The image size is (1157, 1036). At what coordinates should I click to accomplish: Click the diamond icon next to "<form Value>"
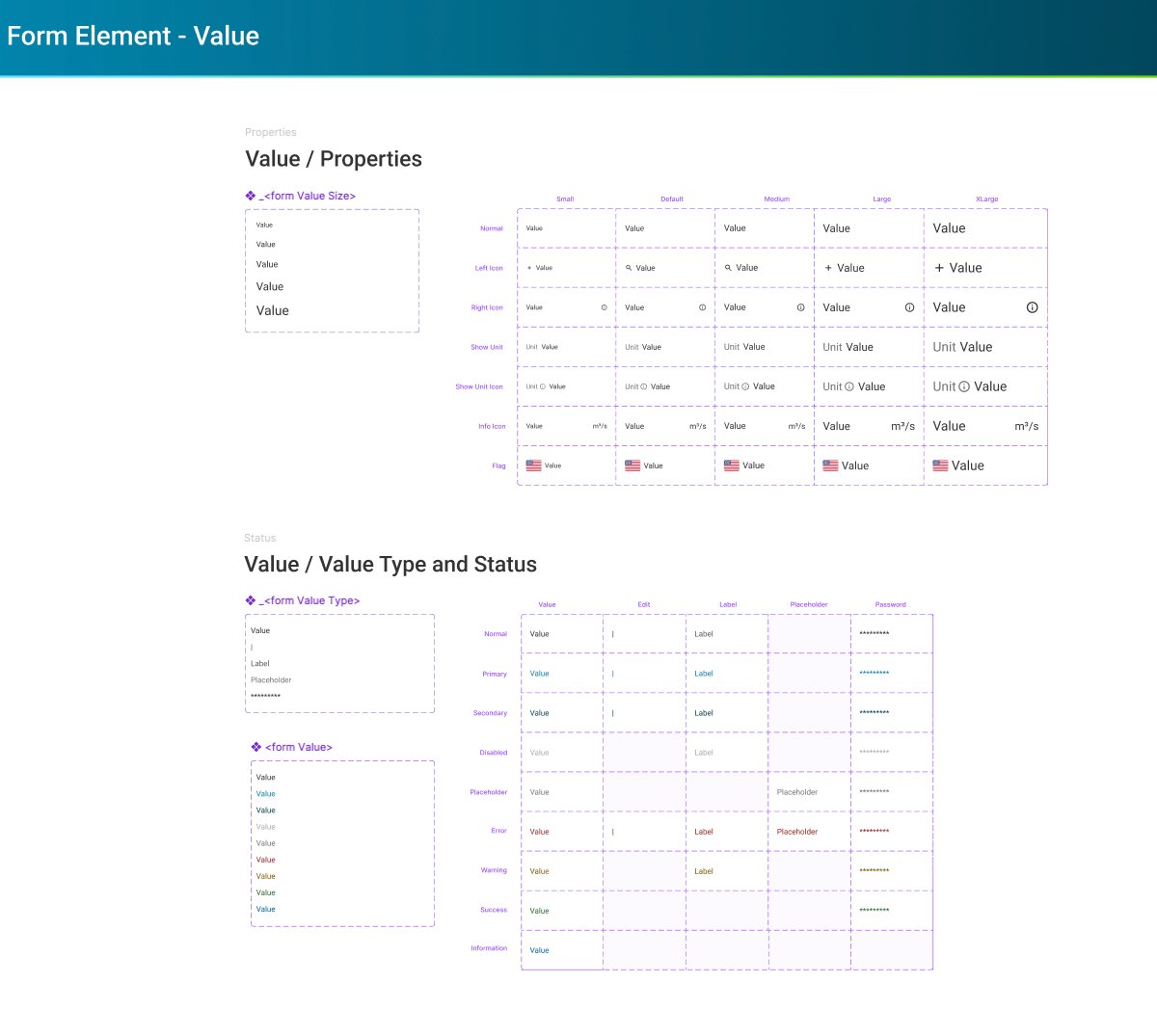255,747
